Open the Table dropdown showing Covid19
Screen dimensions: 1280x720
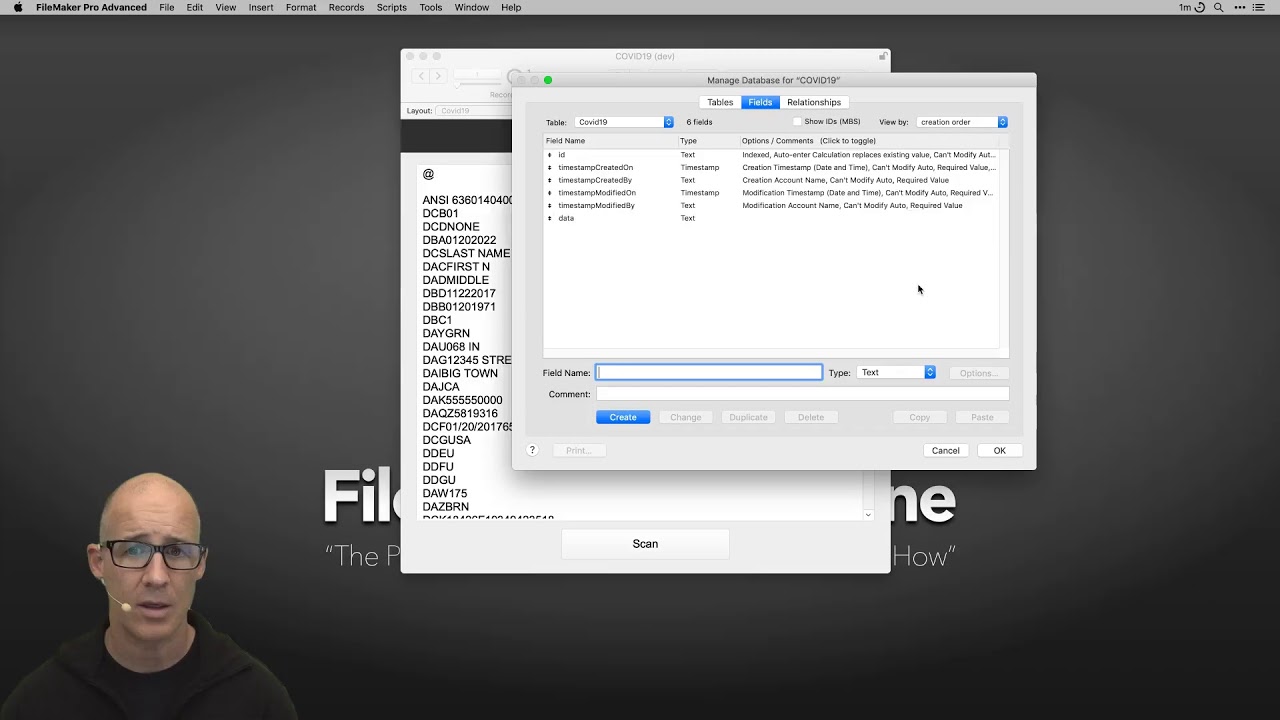624,122
